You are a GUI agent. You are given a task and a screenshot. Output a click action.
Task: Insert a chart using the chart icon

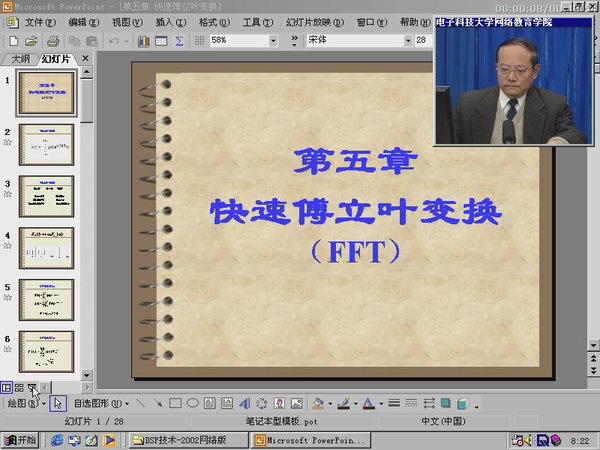[144, 41]
